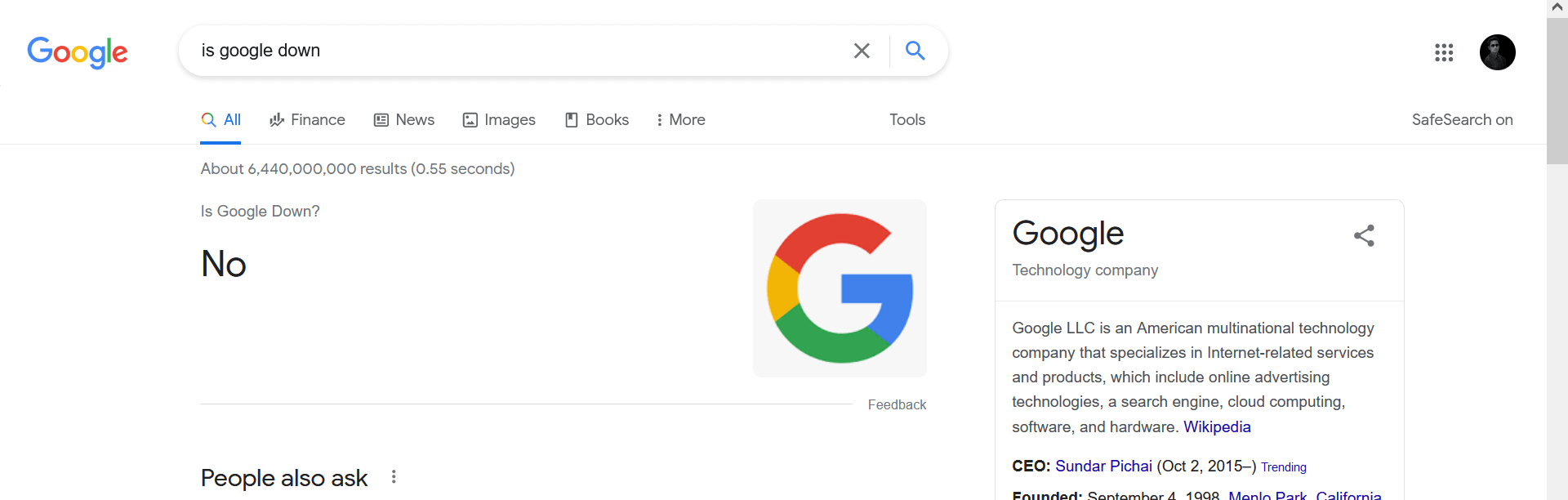Click the Google G logo thumbnail
Image resolution: width=1568 pixels, height=500 pixels.
[840, 288]
